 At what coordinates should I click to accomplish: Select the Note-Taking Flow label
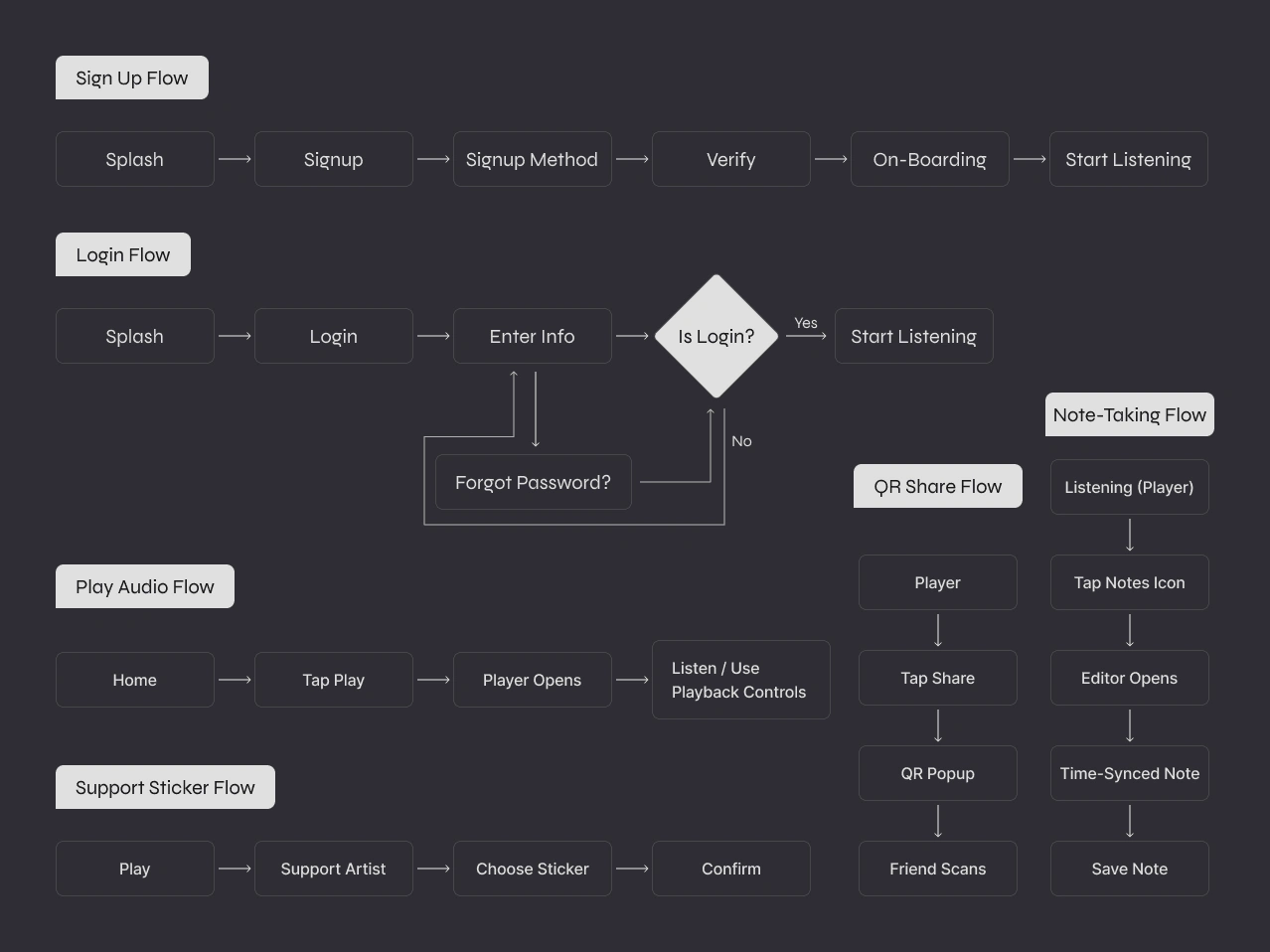point(1129,414)
